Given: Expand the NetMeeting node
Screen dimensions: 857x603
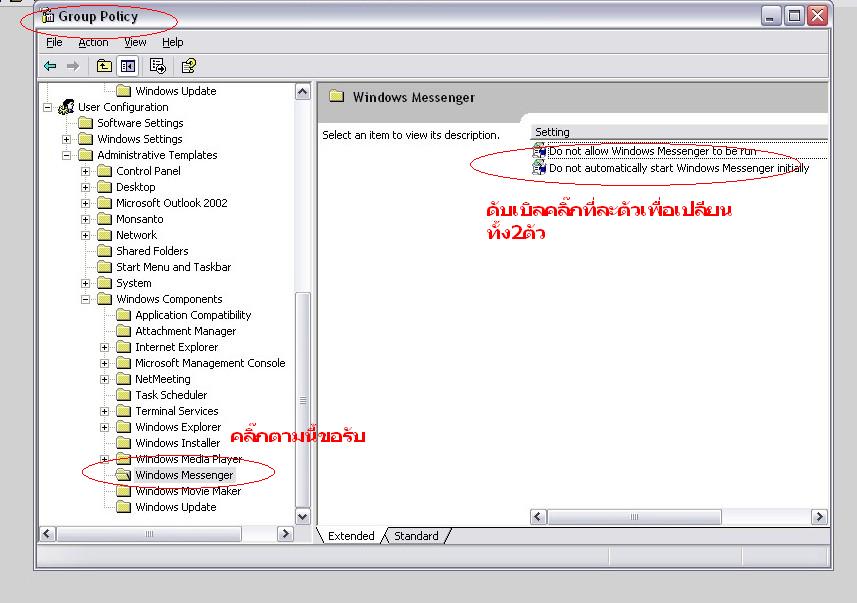Looking at the screenshot, I should pos(104,379).
